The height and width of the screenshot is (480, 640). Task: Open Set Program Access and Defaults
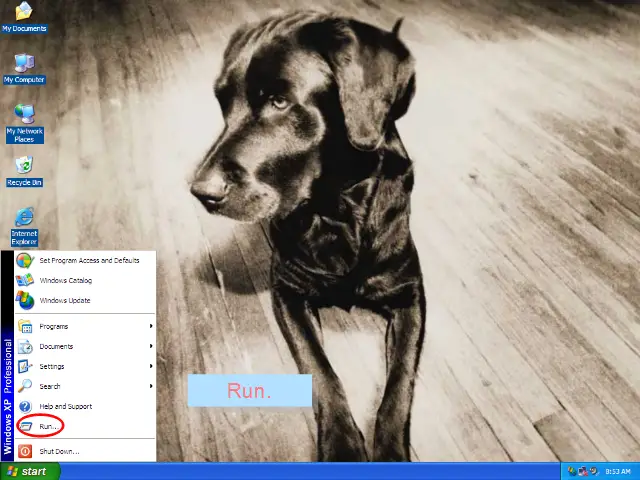(x=85, y=260)
